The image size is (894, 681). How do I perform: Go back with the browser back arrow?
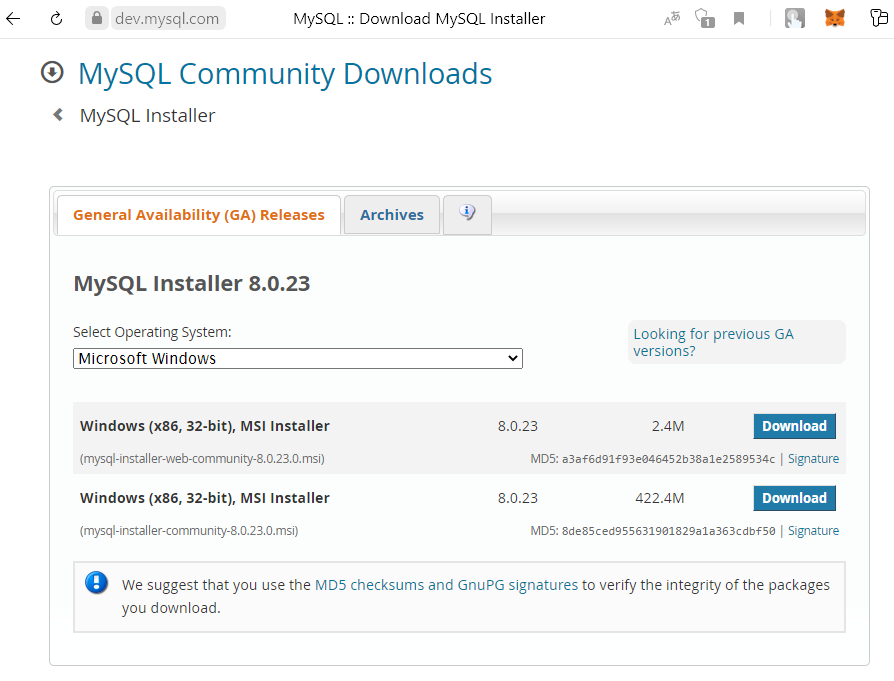(13, 19)
